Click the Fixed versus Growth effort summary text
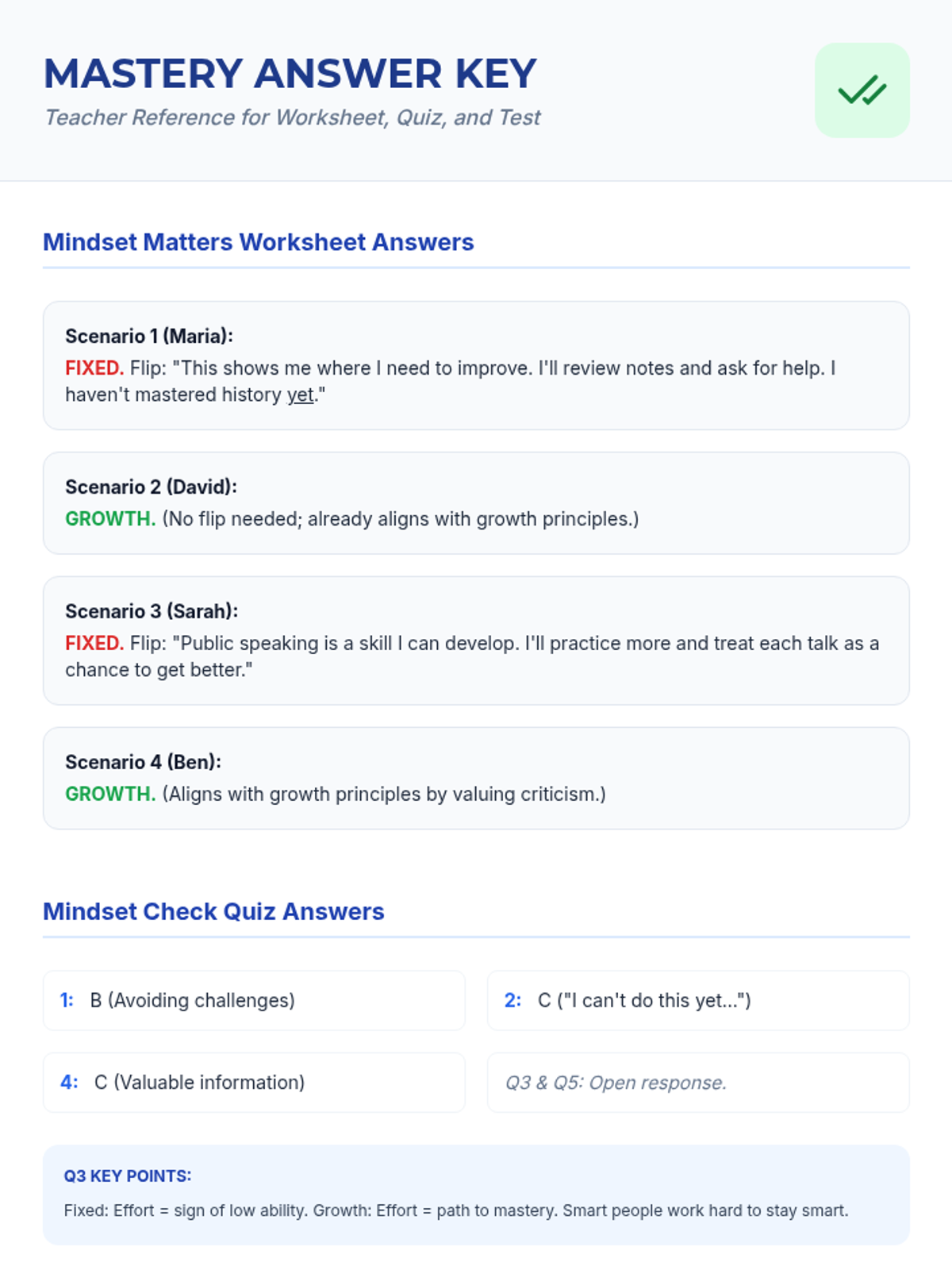The width and height of the screenshot is (952, 1270). click(x=456, y=1211)
